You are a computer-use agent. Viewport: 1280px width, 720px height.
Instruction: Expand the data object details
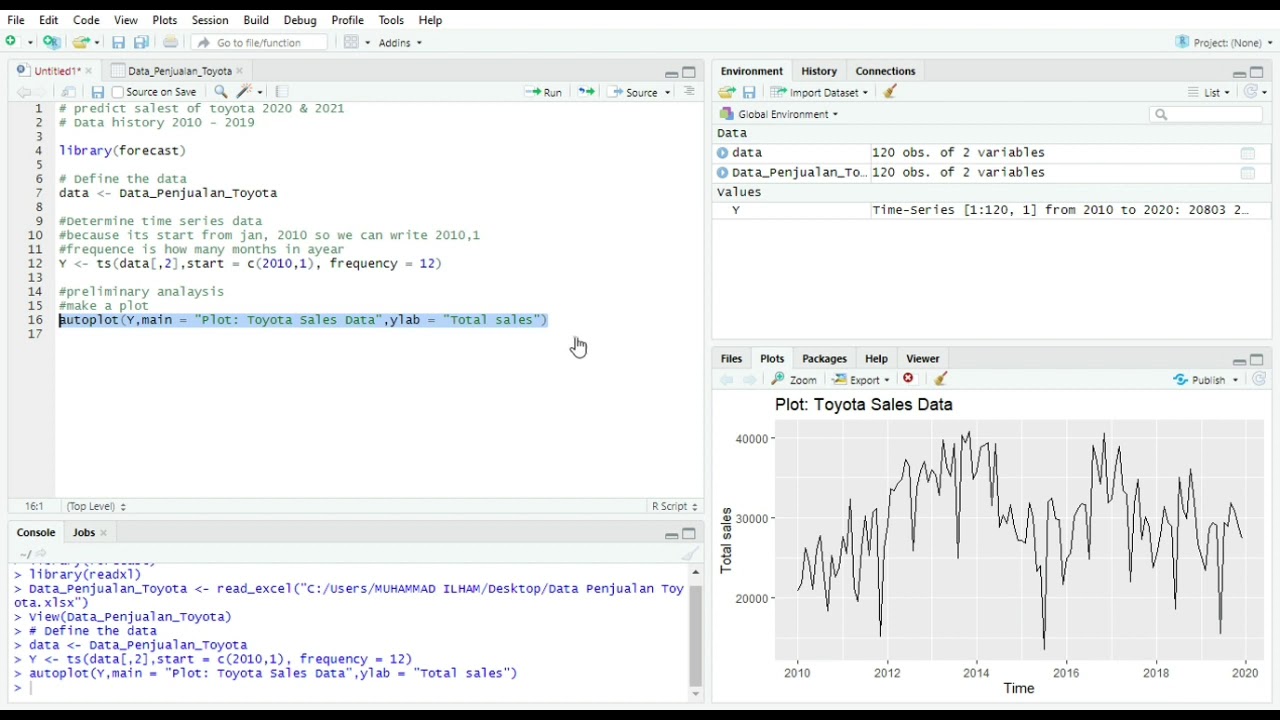(x=722, y=153)
